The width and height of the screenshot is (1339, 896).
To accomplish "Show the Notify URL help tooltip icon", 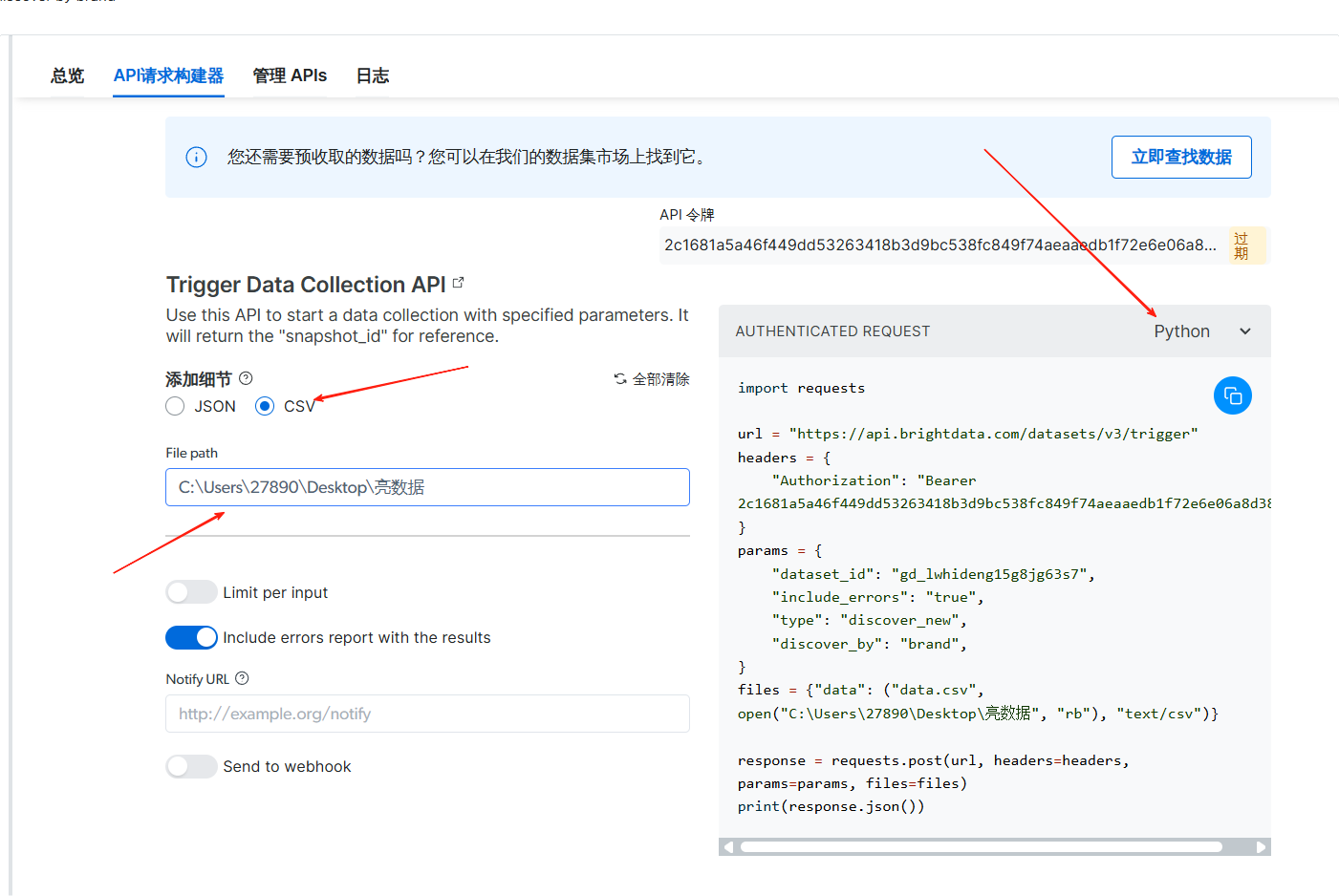I will tap(242, 678).
